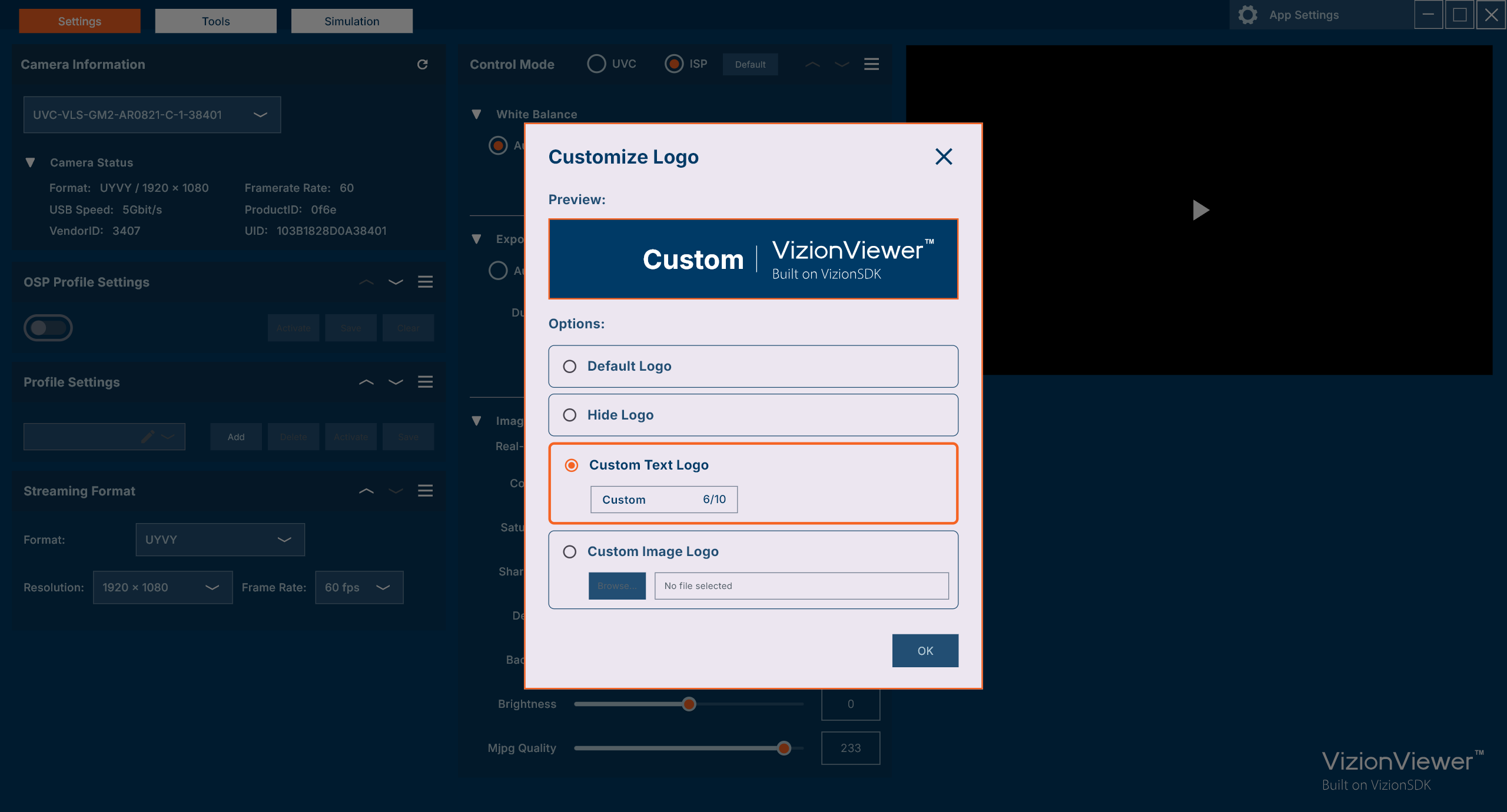Viewport: 1507px width, 812px height.
Task: Toggle the OSP Profile switch
Action: tap(48, 328)
